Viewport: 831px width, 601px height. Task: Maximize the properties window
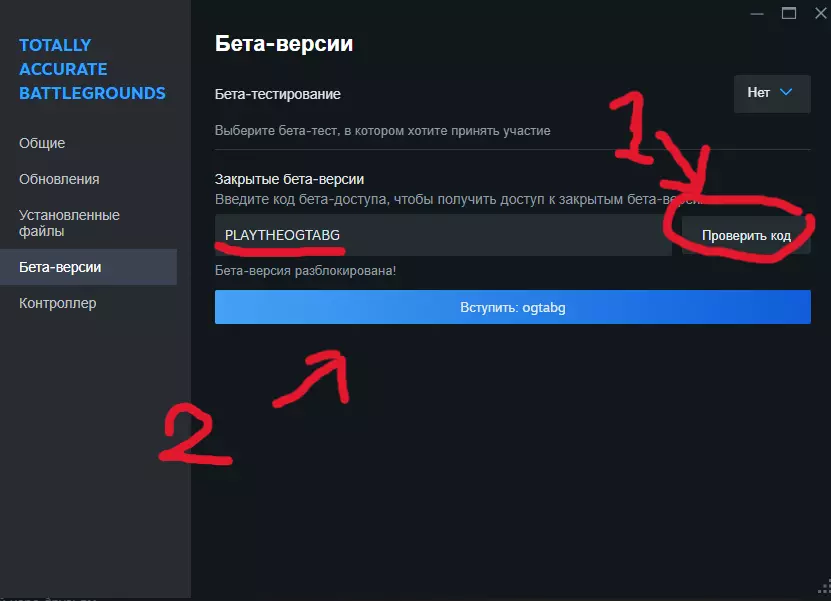point(789,13)
